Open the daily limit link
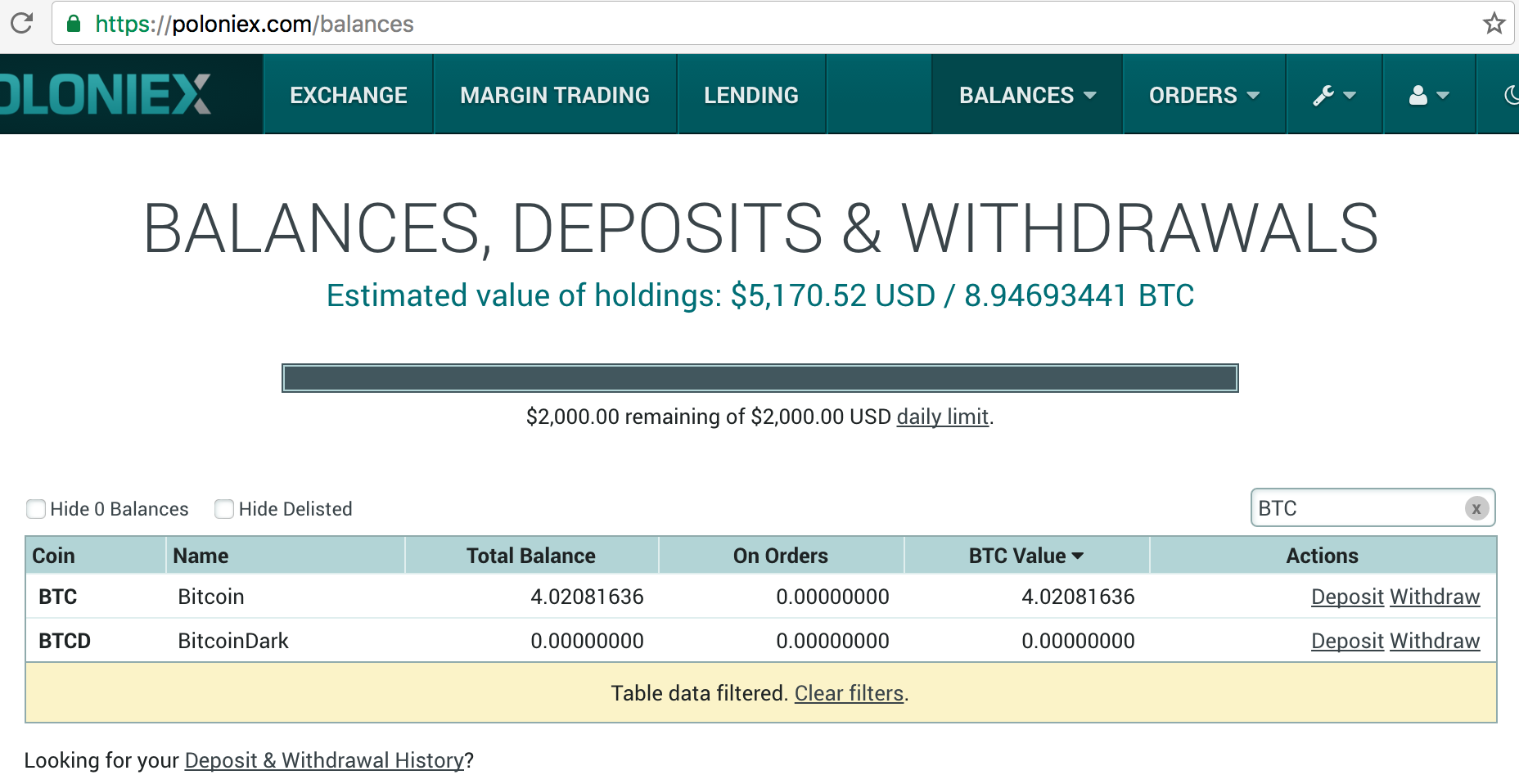1519x784 pixels. point(943,417)
